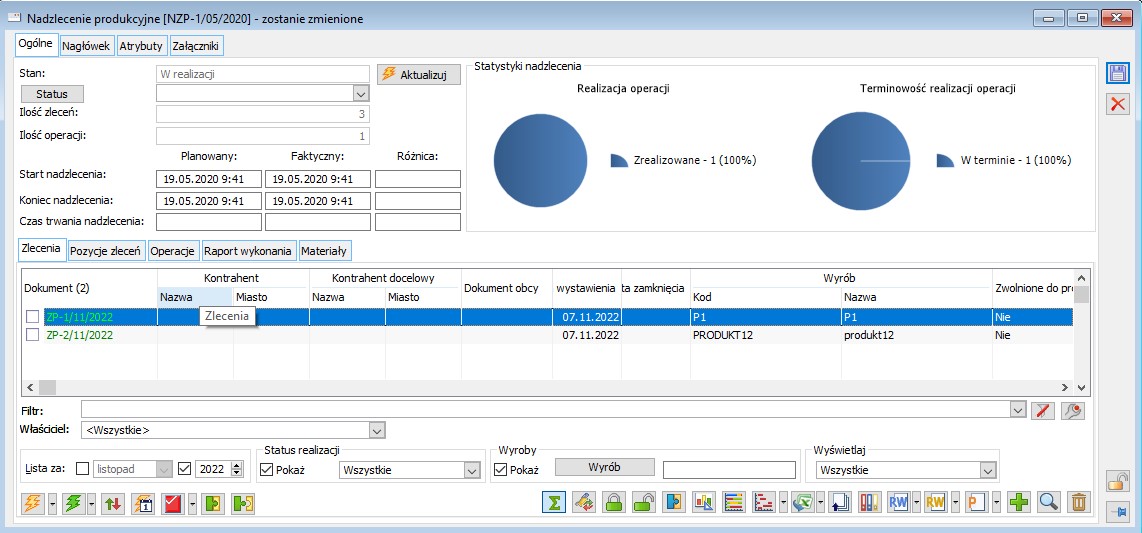Click the trash can delete icon
Viewport: 1142px width, 533px height.
click(x=1078, y=502)
